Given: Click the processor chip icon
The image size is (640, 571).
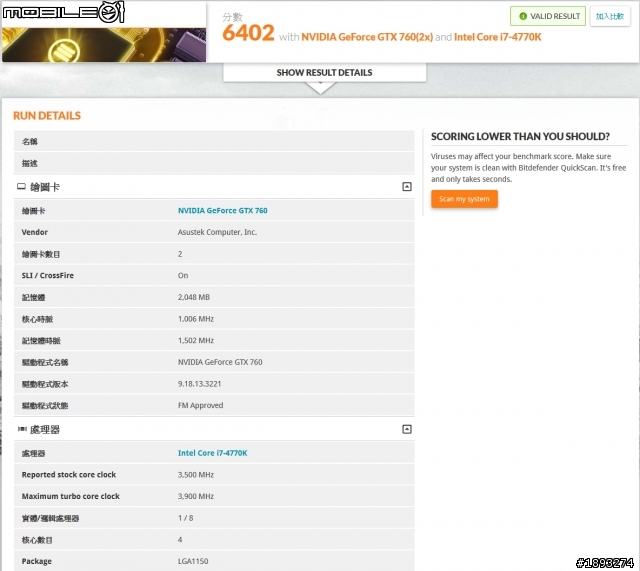Looking at the screenshot, I should [22, 429].
